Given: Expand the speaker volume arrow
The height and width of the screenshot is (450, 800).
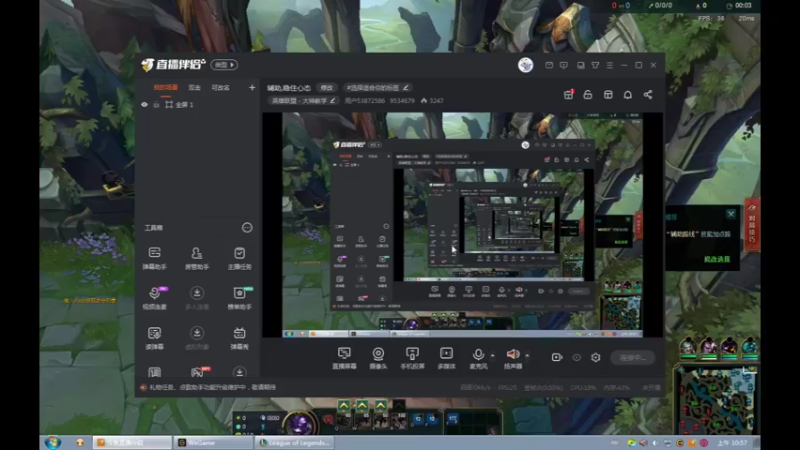Looking at the screenshot, I should (527, 355).
